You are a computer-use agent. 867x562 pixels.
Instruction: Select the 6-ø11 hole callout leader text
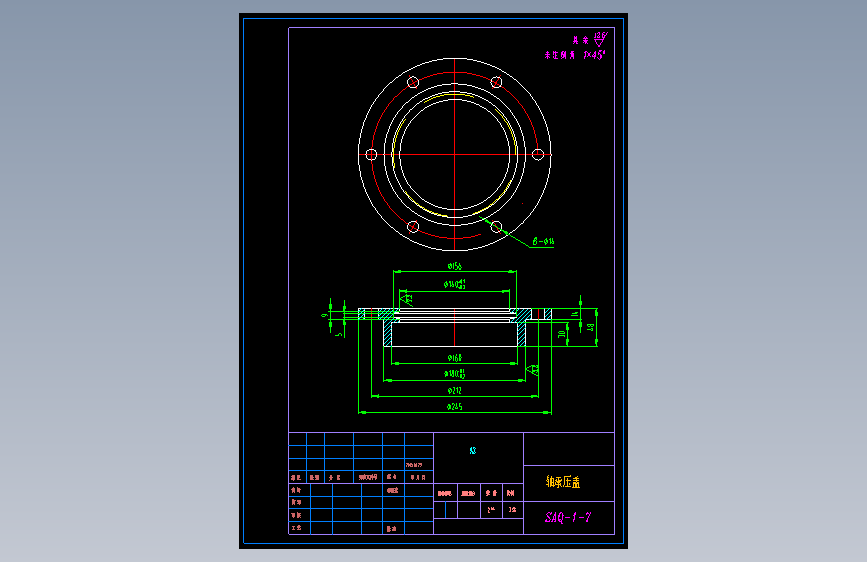(543, 241)
